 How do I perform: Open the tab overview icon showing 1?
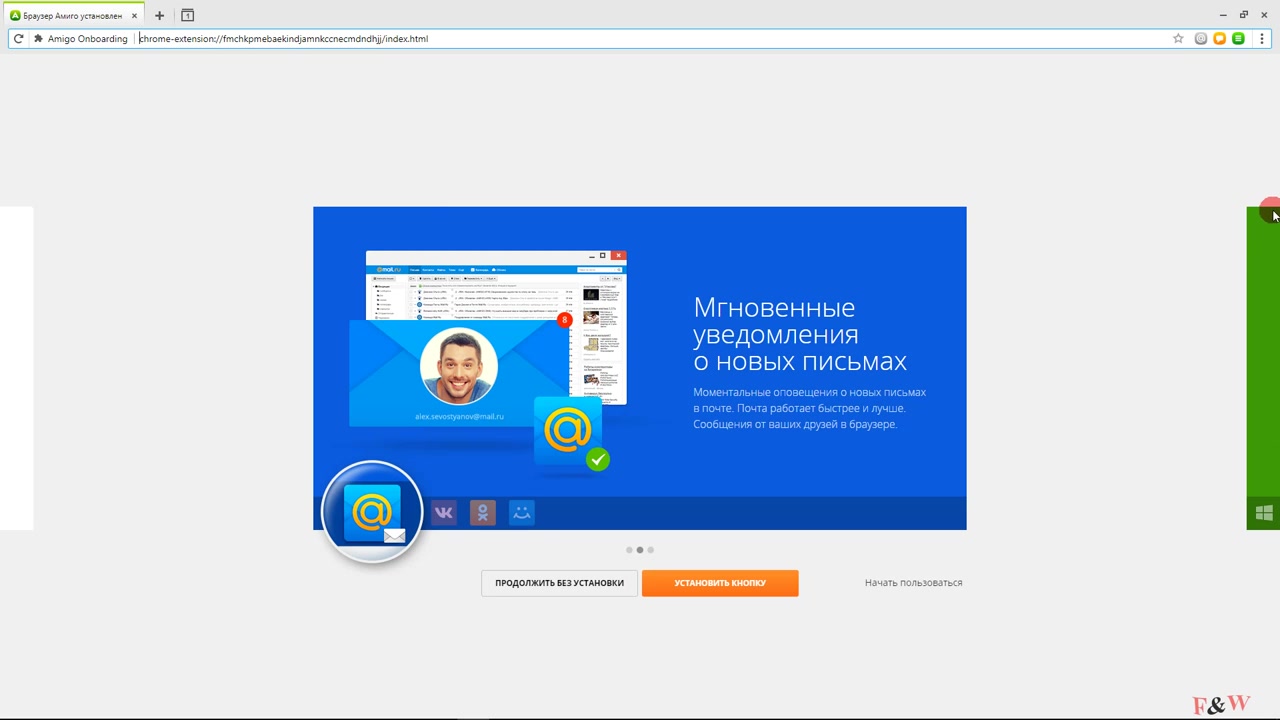click(187, 15)
